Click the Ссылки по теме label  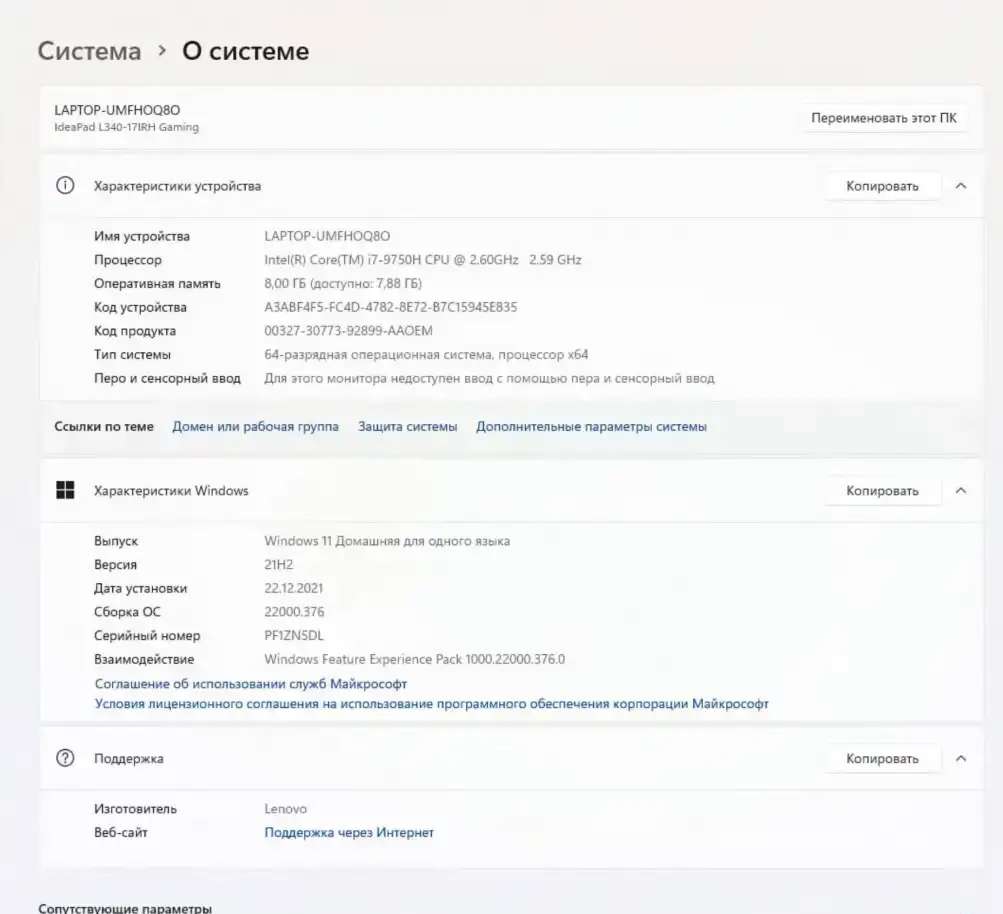(104, 427)
